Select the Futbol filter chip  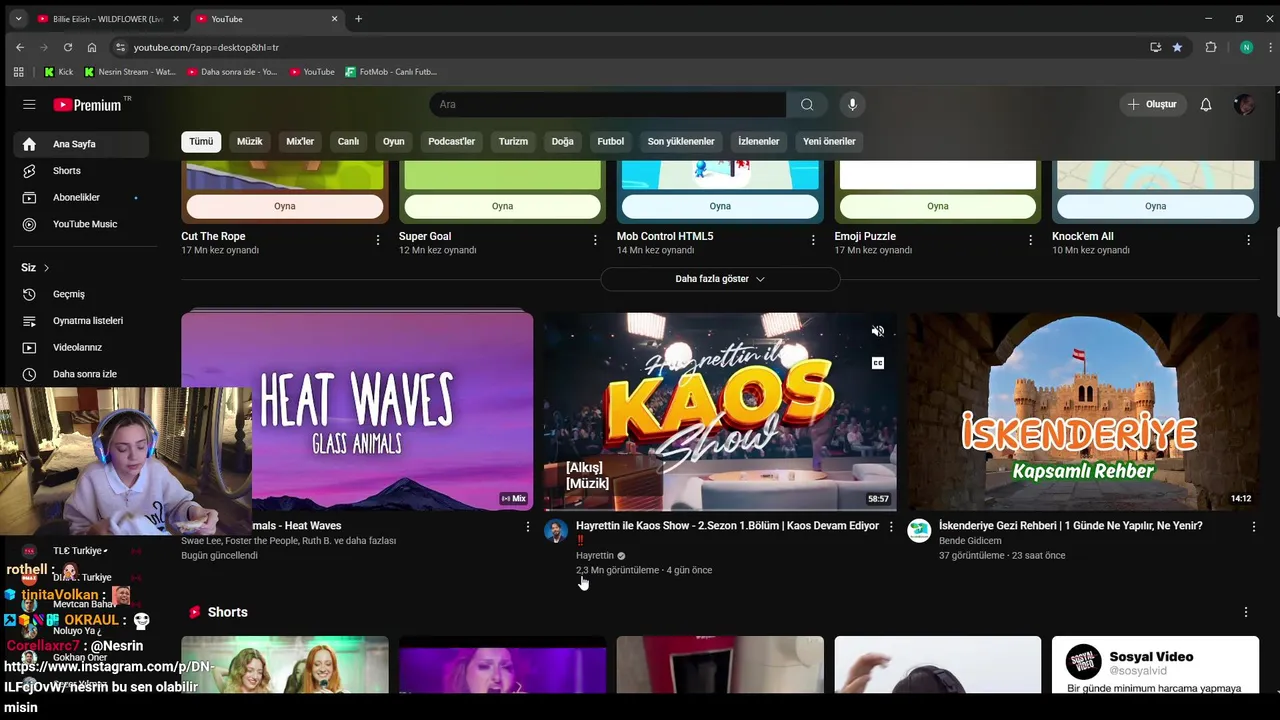tap(611, 142)
